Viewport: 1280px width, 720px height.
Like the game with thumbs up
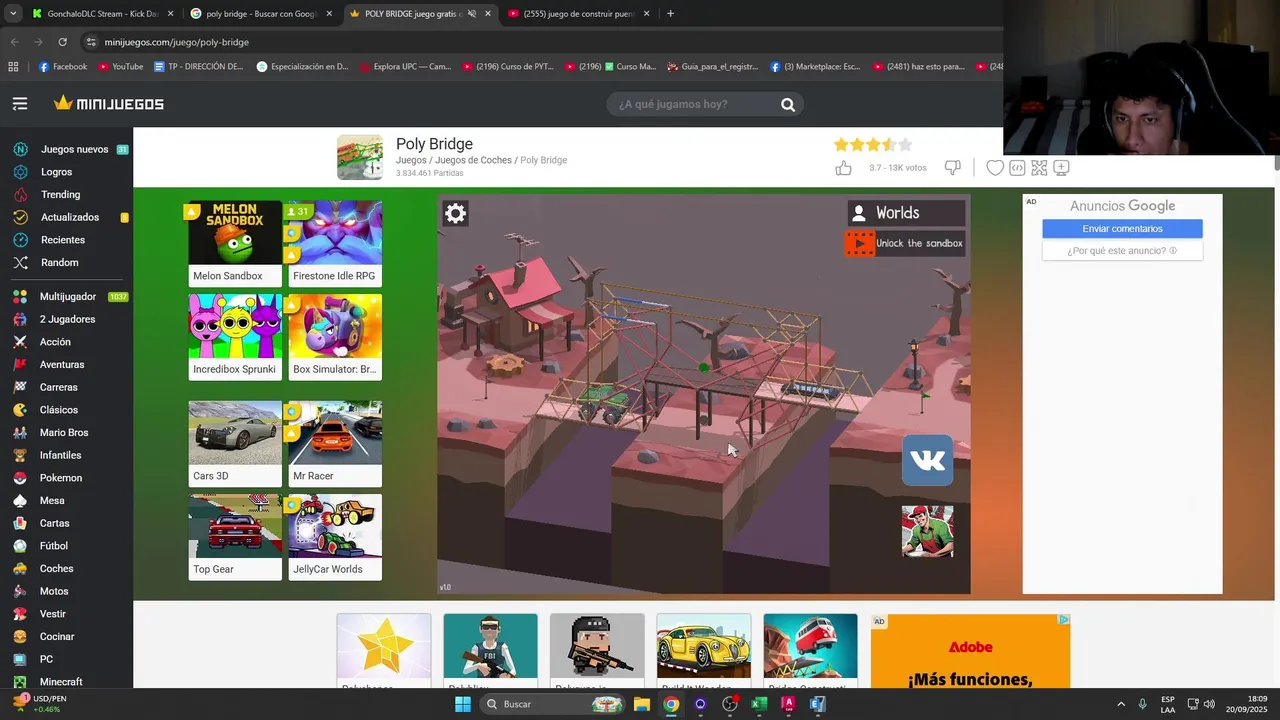[844, 168]
